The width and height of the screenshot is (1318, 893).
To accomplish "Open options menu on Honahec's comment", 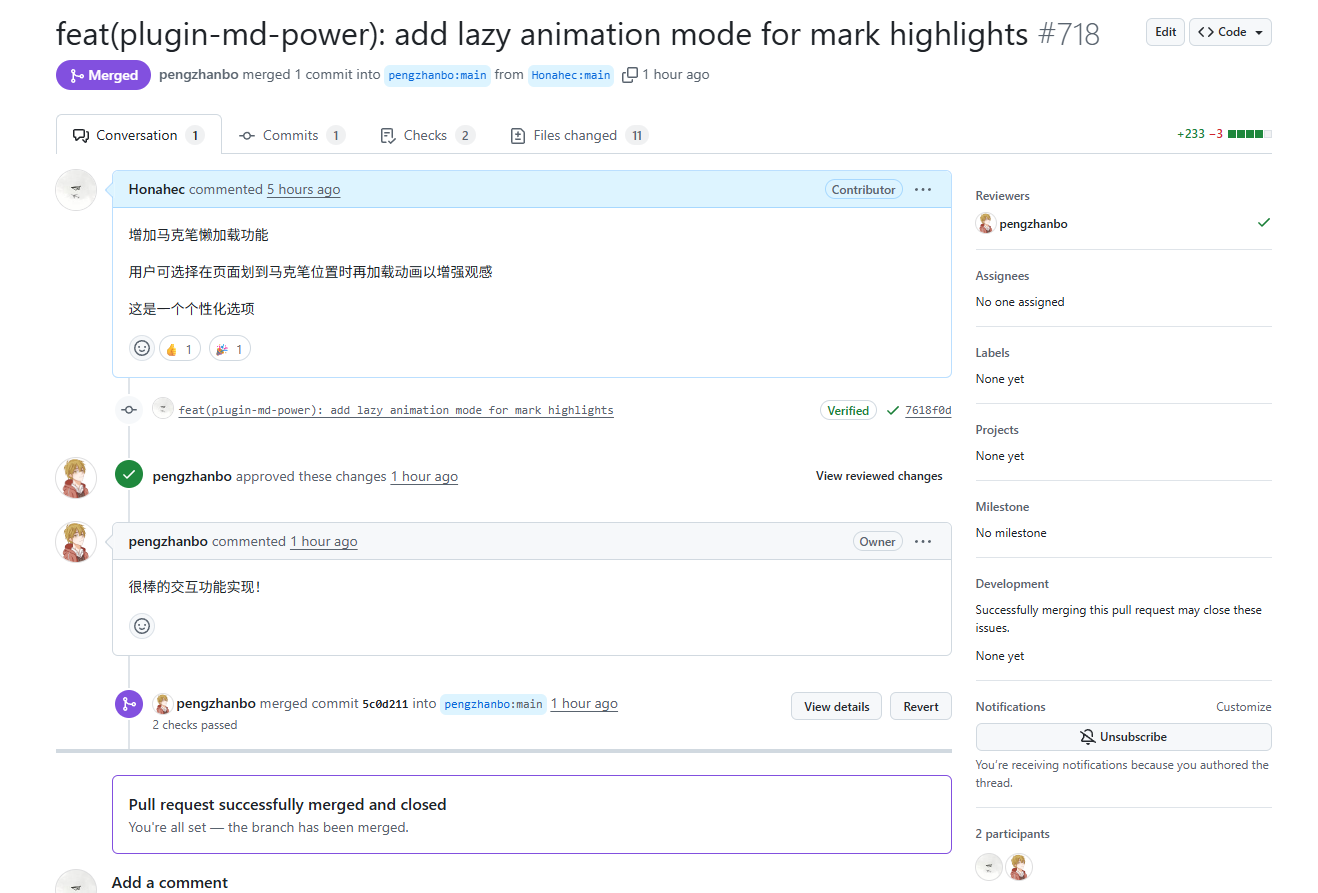I will coord(923,190).
